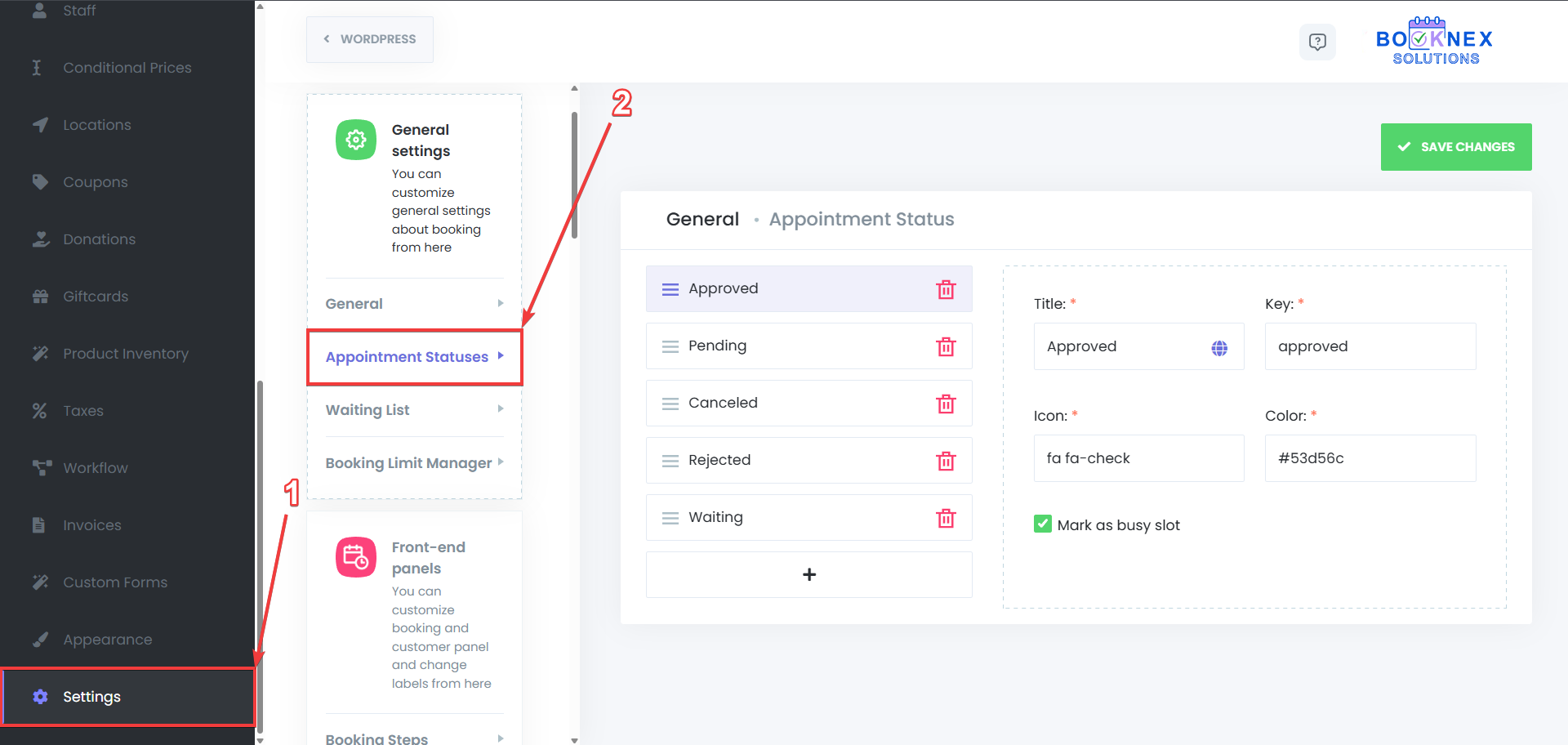Add a new status with the plus button

pos(808,574)
